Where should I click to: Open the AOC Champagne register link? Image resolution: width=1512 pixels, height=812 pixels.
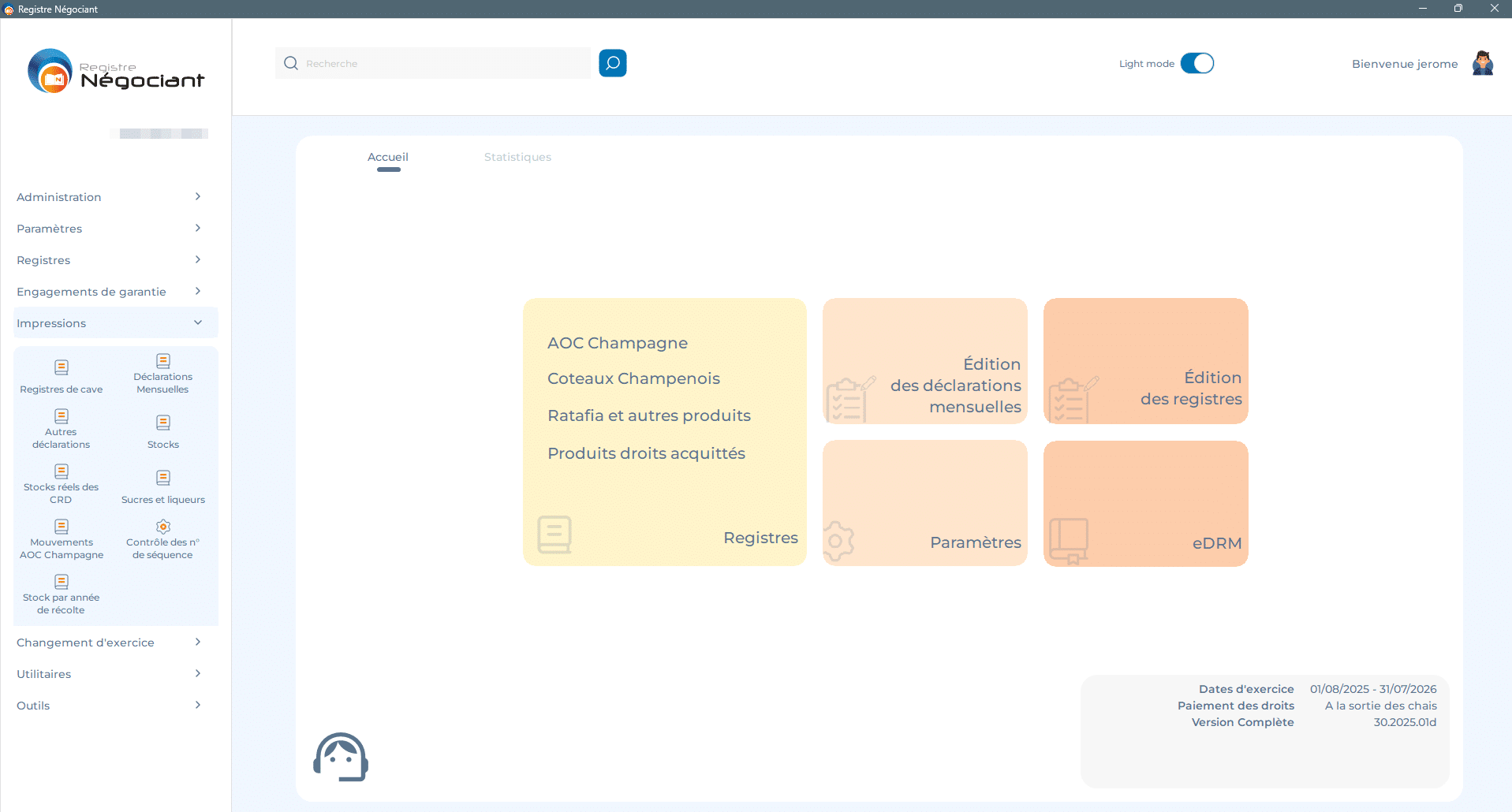(x=618, y=343)
